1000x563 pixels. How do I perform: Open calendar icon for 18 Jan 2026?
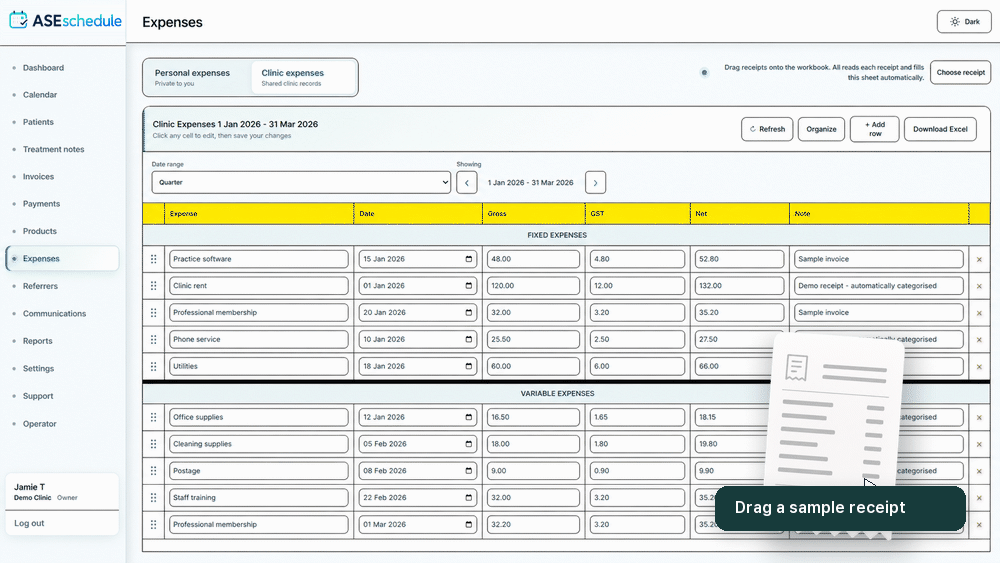coord(469,366)
